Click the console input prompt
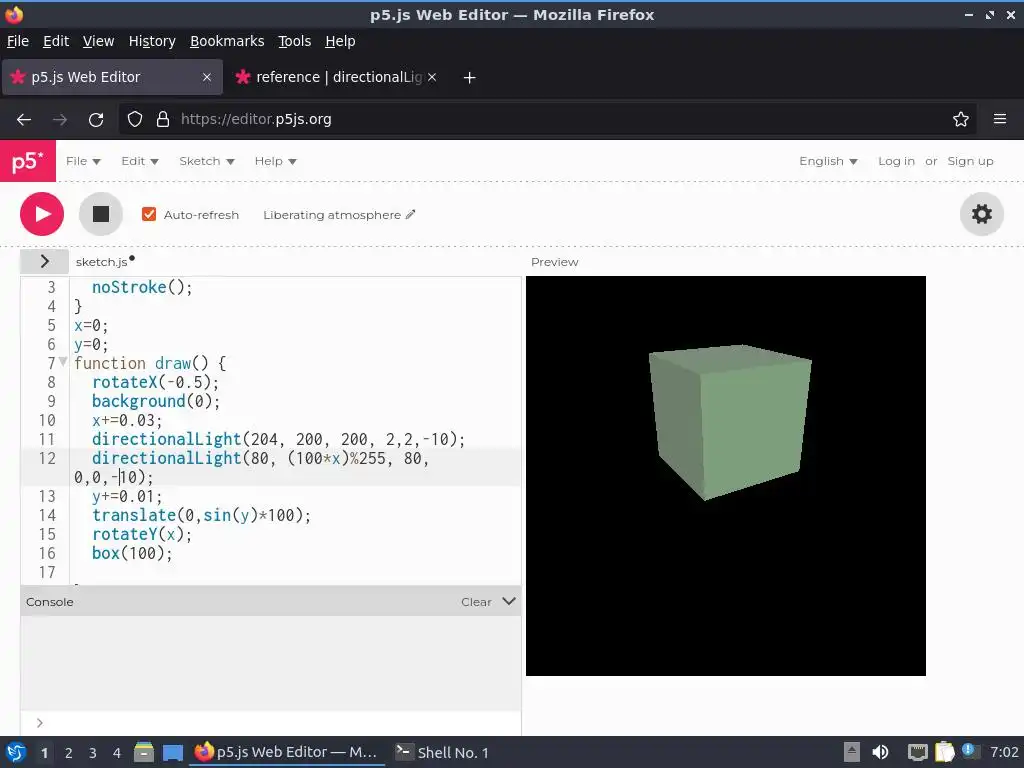The image size is (1024, 768). coord(270,723)
